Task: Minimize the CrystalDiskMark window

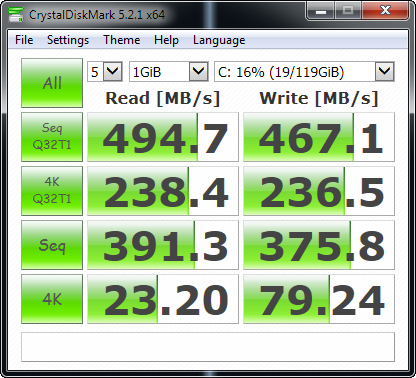Action: pos(321,12)
